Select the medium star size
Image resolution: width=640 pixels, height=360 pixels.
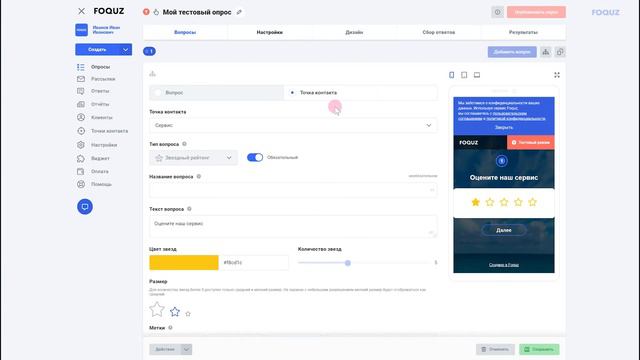point(175,312)
